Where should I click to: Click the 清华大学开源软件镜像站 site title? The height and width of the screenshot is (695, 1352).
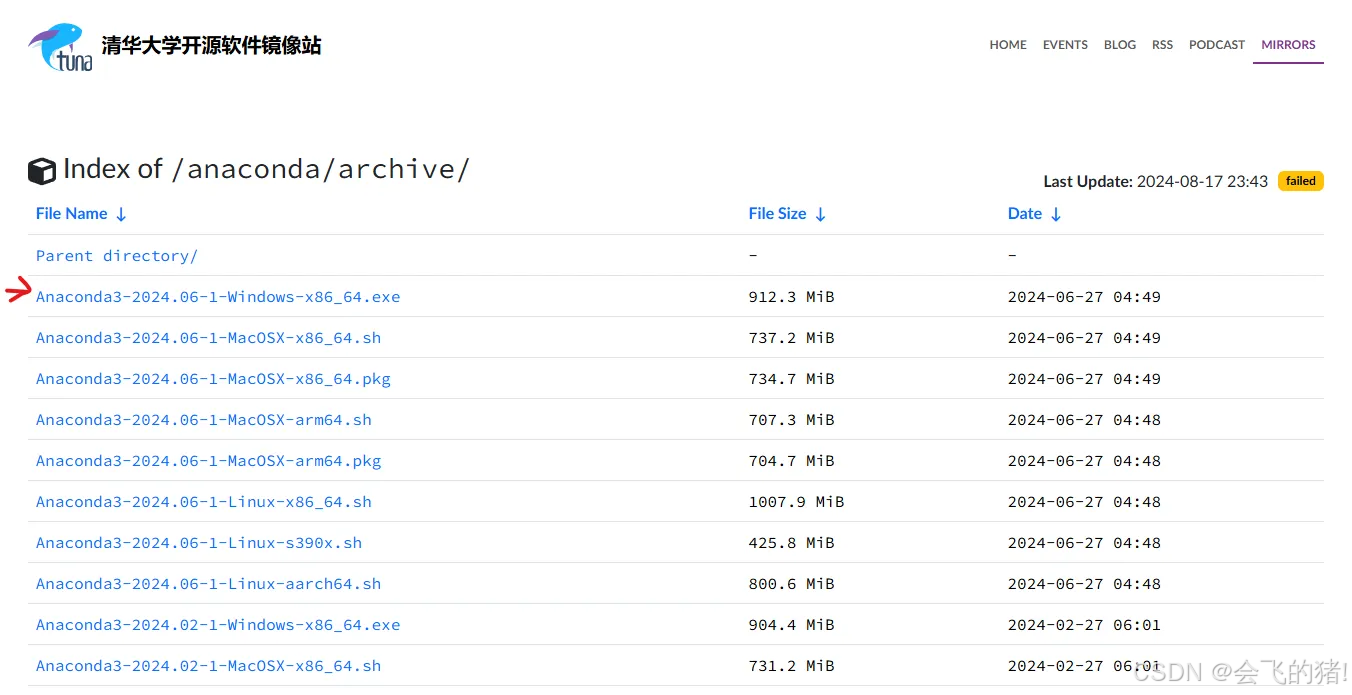pyautogui.click(x=211, y=45)
